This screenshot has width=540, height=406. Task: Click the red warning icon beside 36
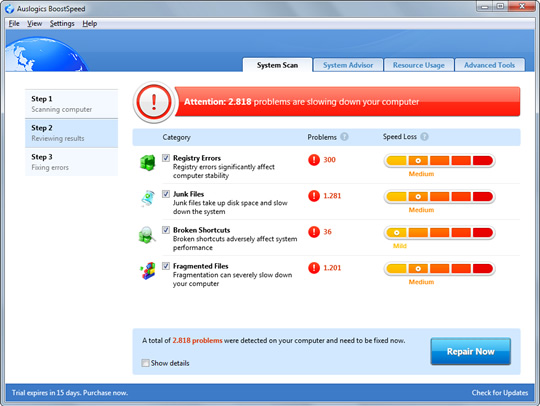(x=314, y=232)
